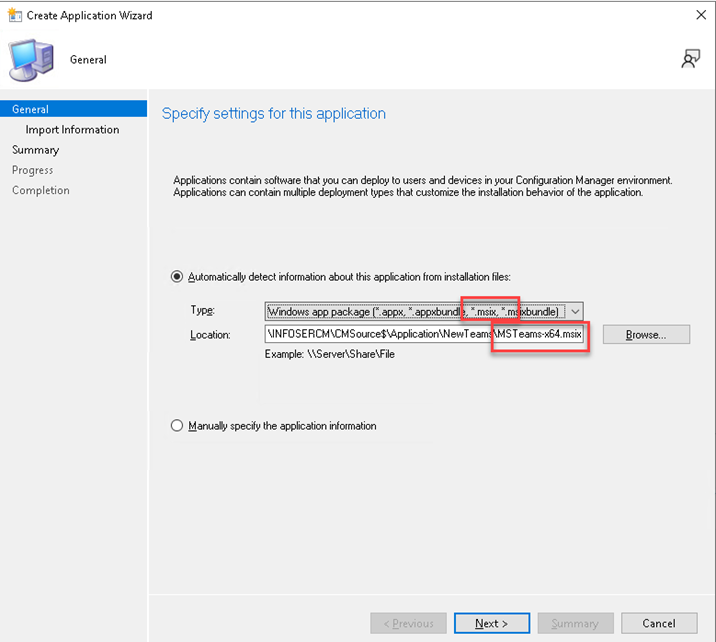Click the computer wizard icon in header
The height and width of the screenshot is (642, 716).
point(32,60)
